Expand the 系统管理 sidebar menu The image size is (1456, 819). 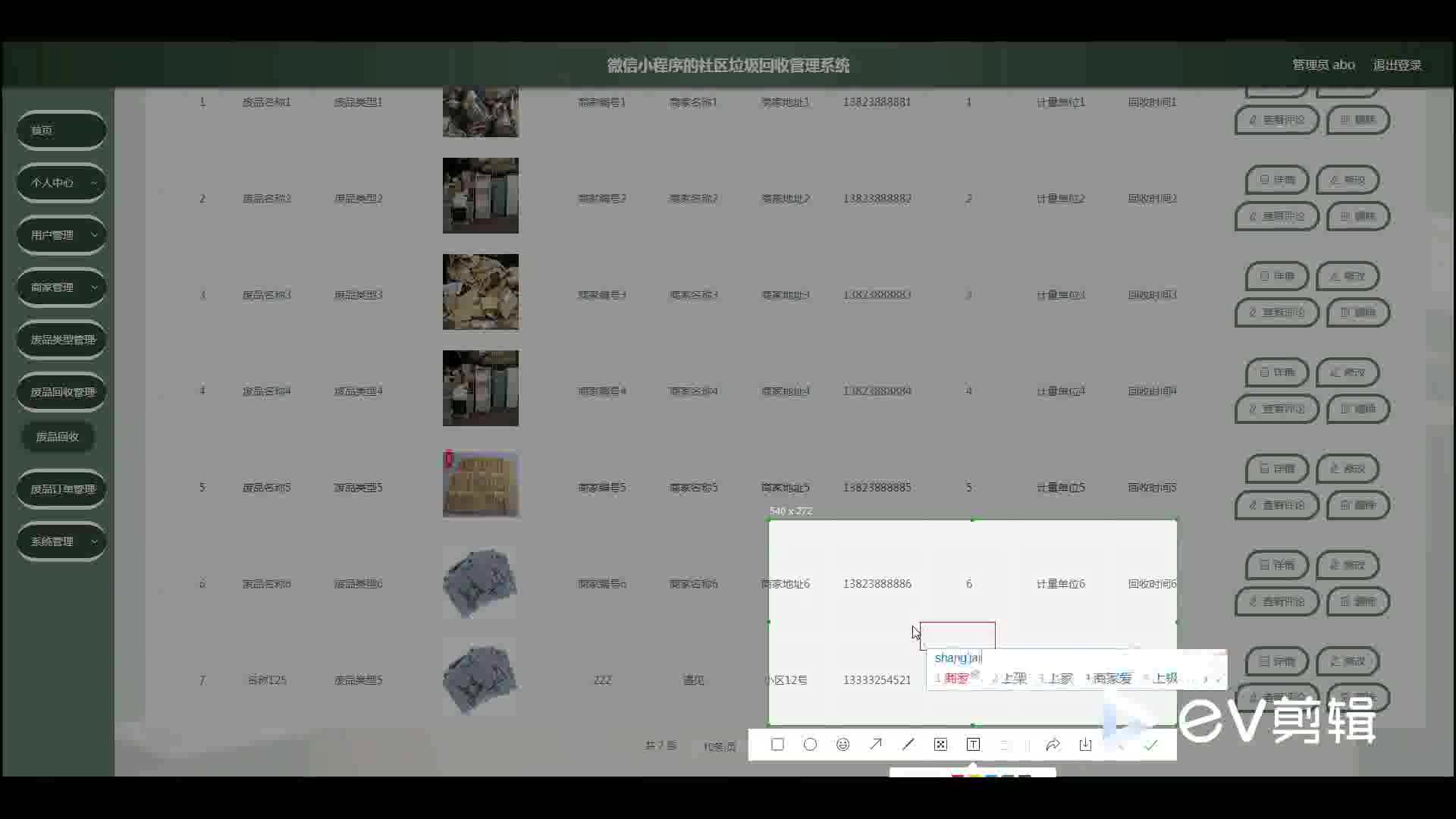coord(61,541)
